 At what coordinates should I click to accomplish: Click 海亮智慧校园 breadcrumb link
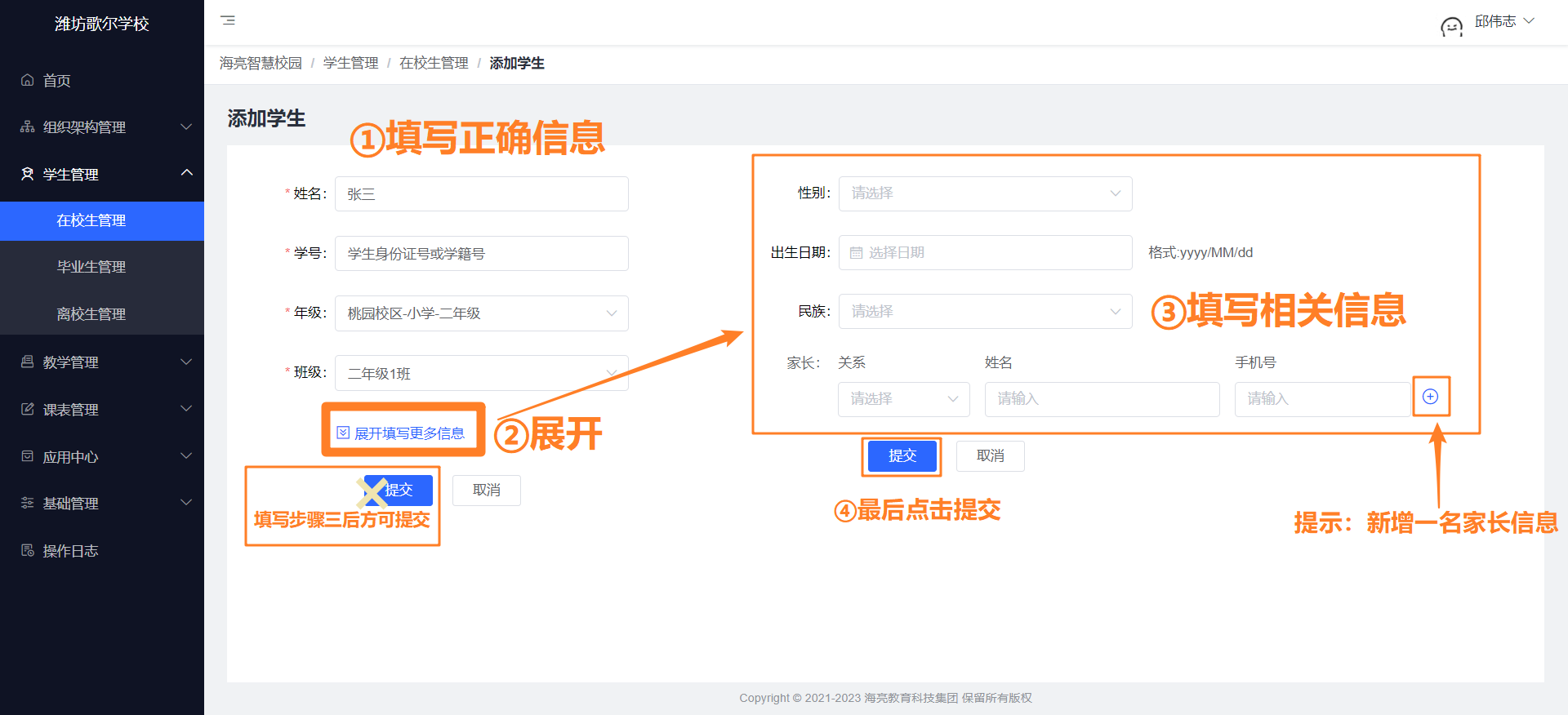coord(261,63)
